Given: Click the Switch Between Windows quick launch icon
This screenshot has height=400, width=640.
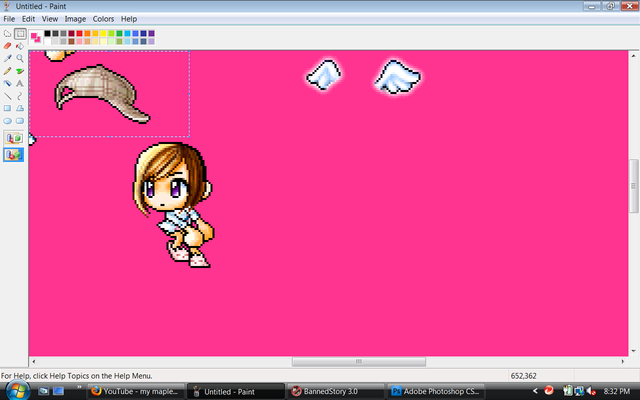Looking at the screenshot, I should pos(59,391).
